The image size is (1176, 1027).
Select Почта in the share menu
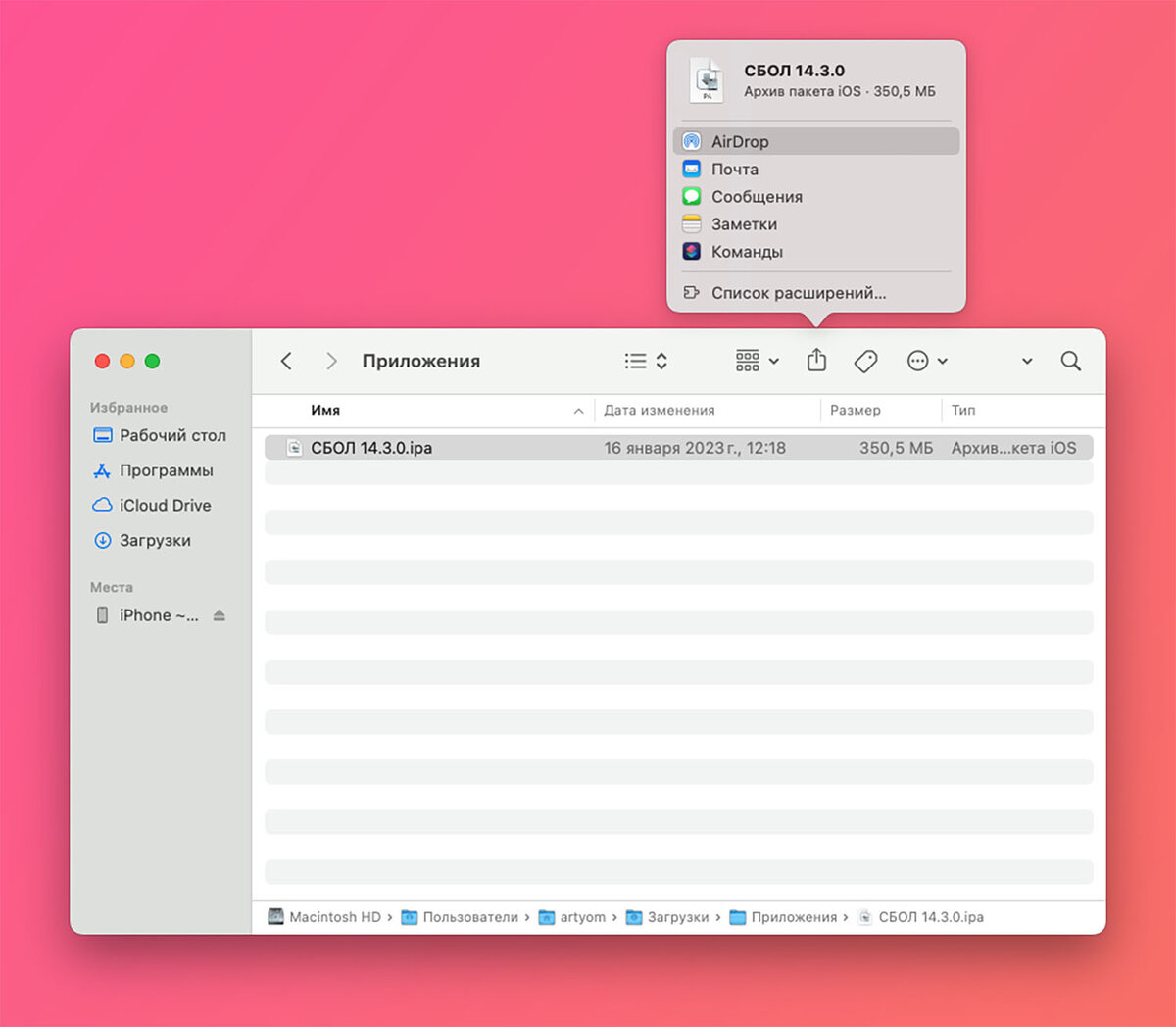[816, 169]
